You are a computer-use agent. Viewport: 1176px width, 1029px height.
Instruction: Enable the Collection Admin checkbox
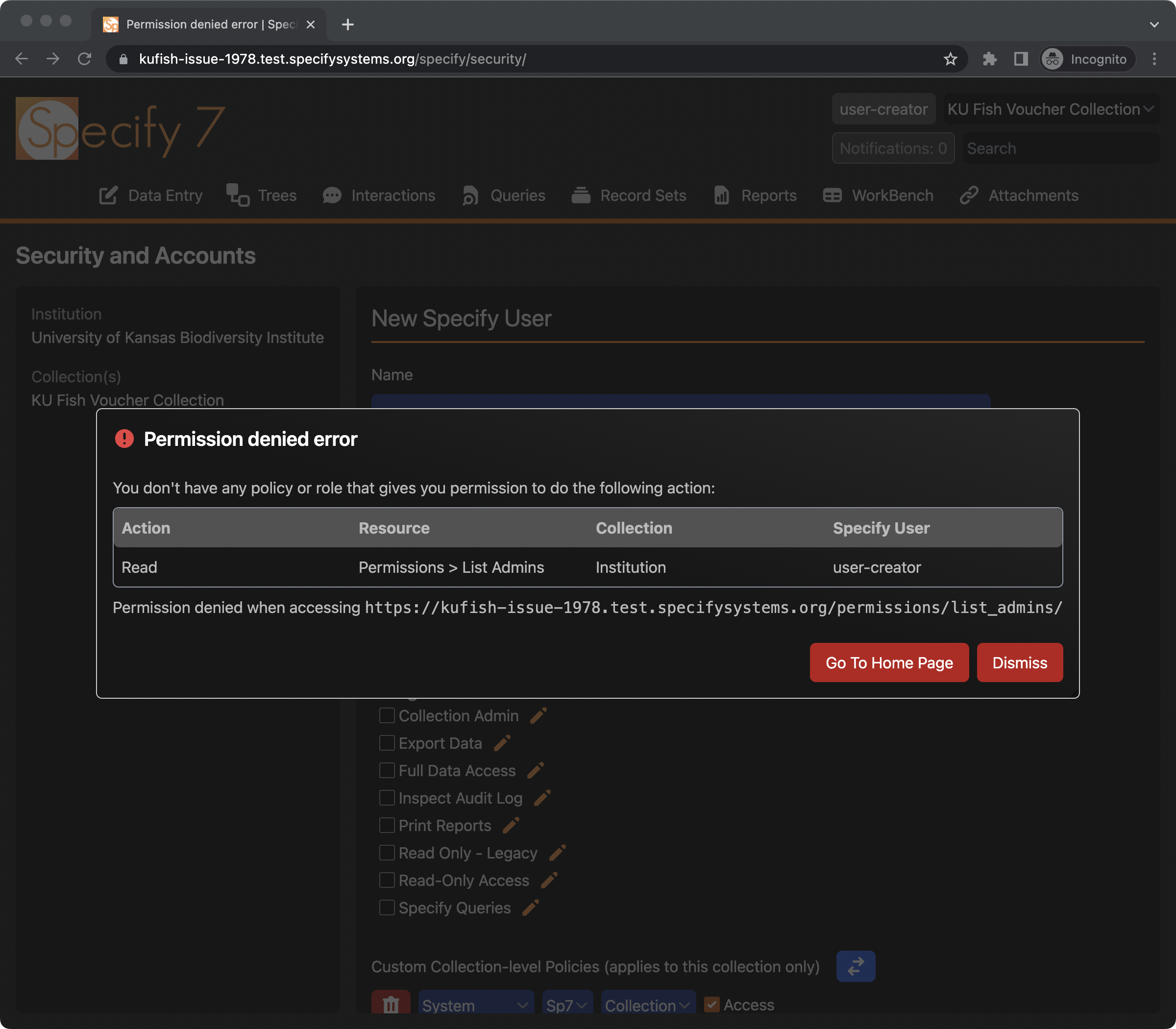[x=387, y=715]
